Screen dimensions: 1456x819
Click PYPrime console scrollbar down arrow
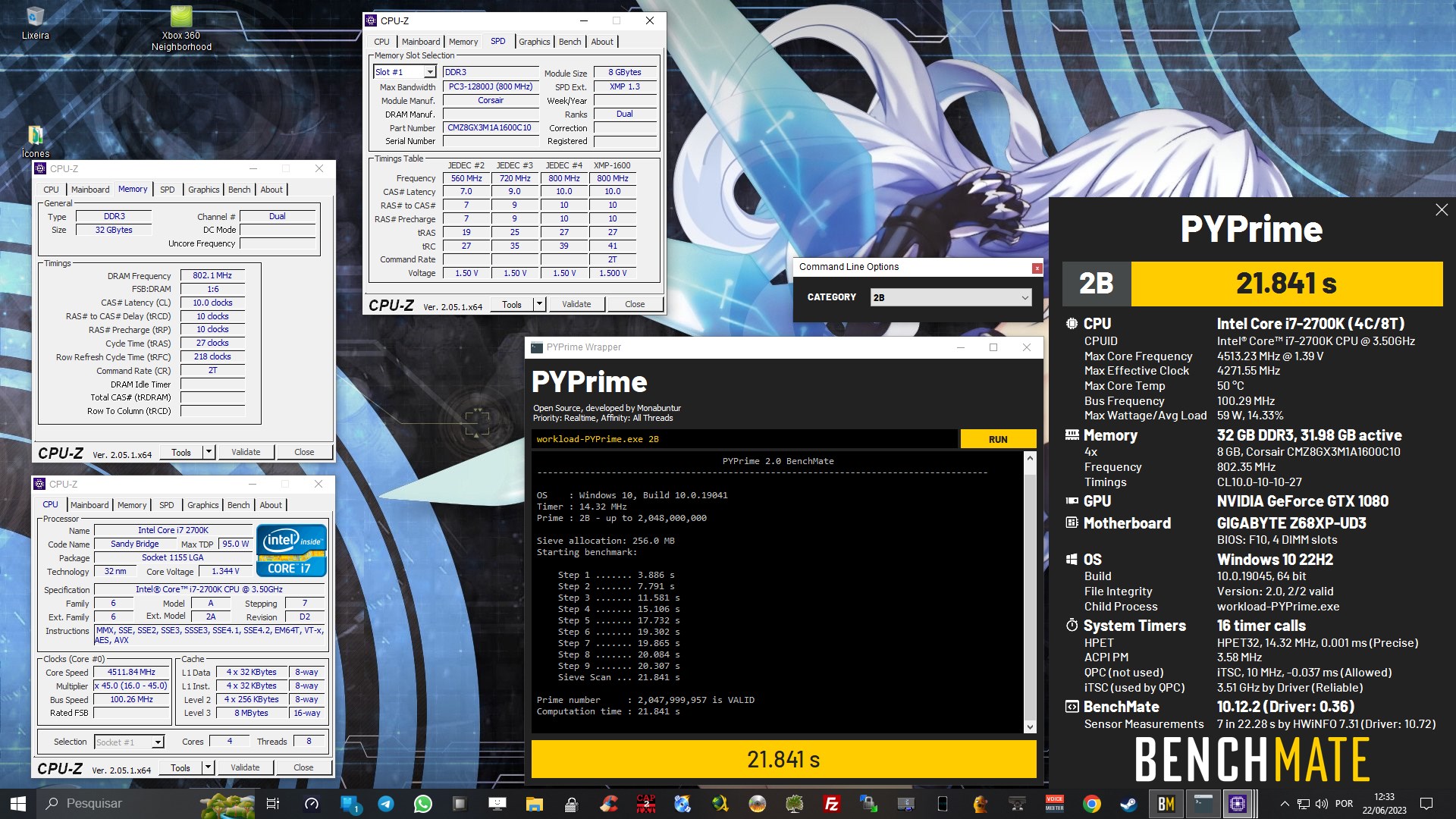1030,726
